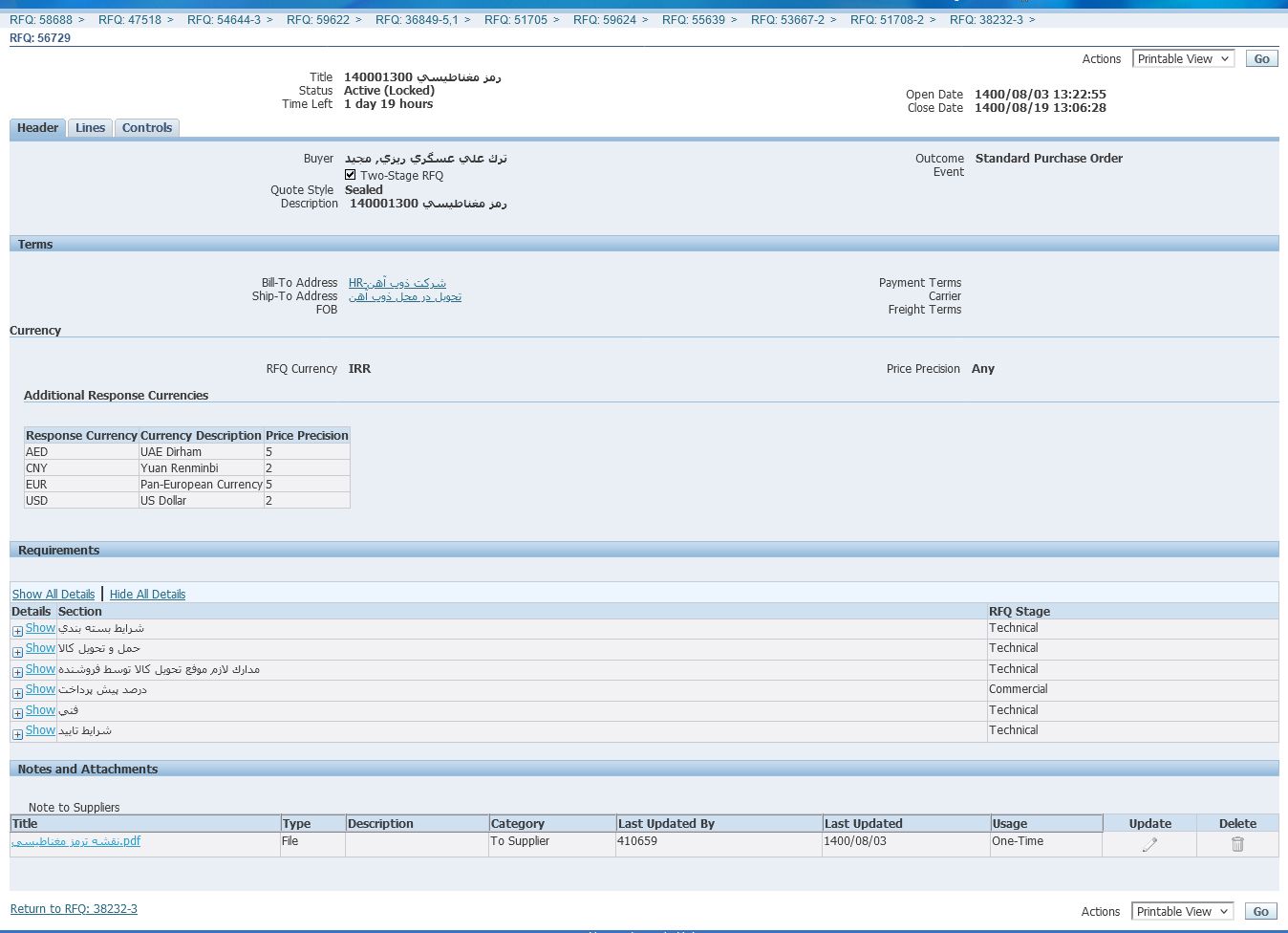
Task: Expand the last requirement row plus icon
Action: 17,734
